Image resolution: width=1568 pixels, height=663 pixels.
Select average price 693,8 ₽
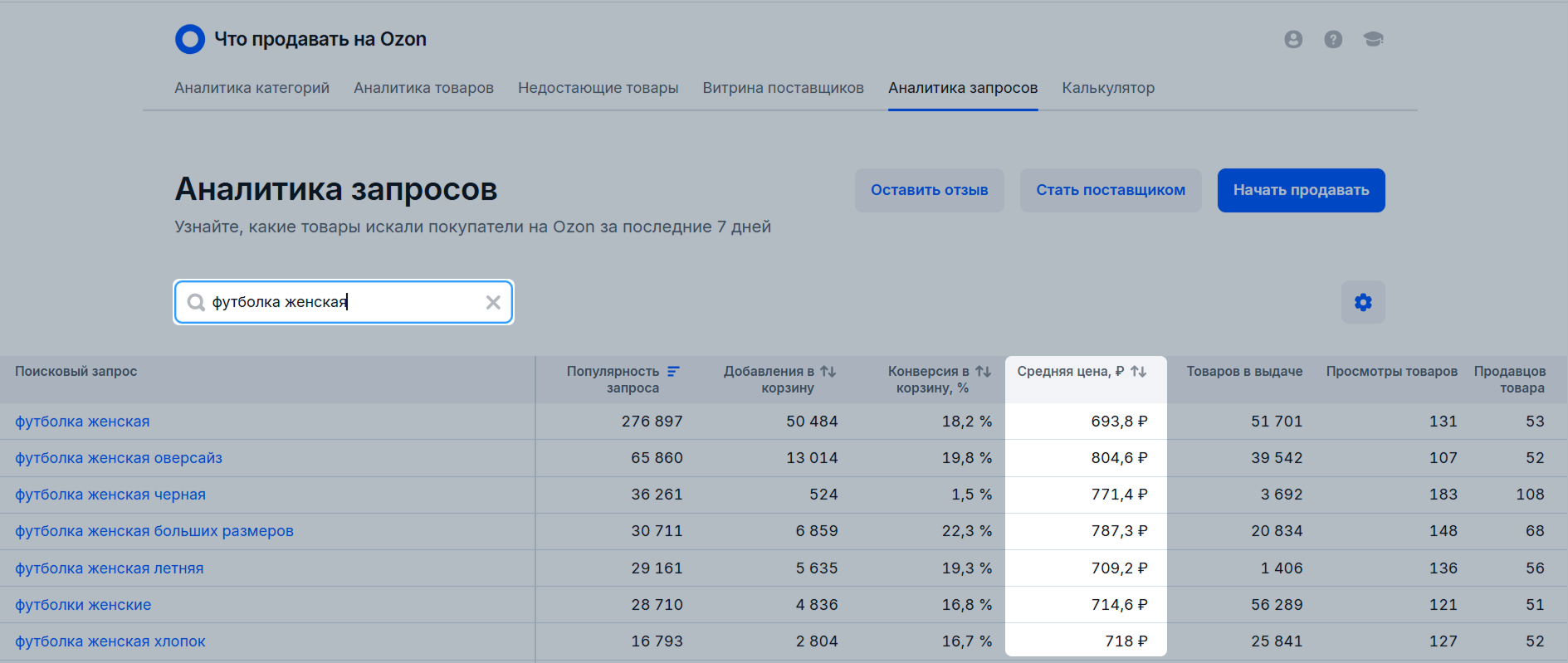(x=1119, y=422)
